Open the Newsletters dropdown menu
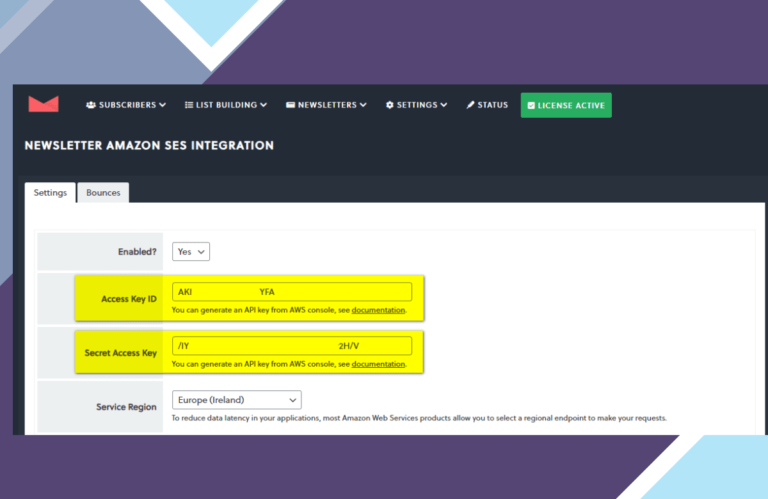The height and width of the screenshot is (499, 768). point(326,105)
